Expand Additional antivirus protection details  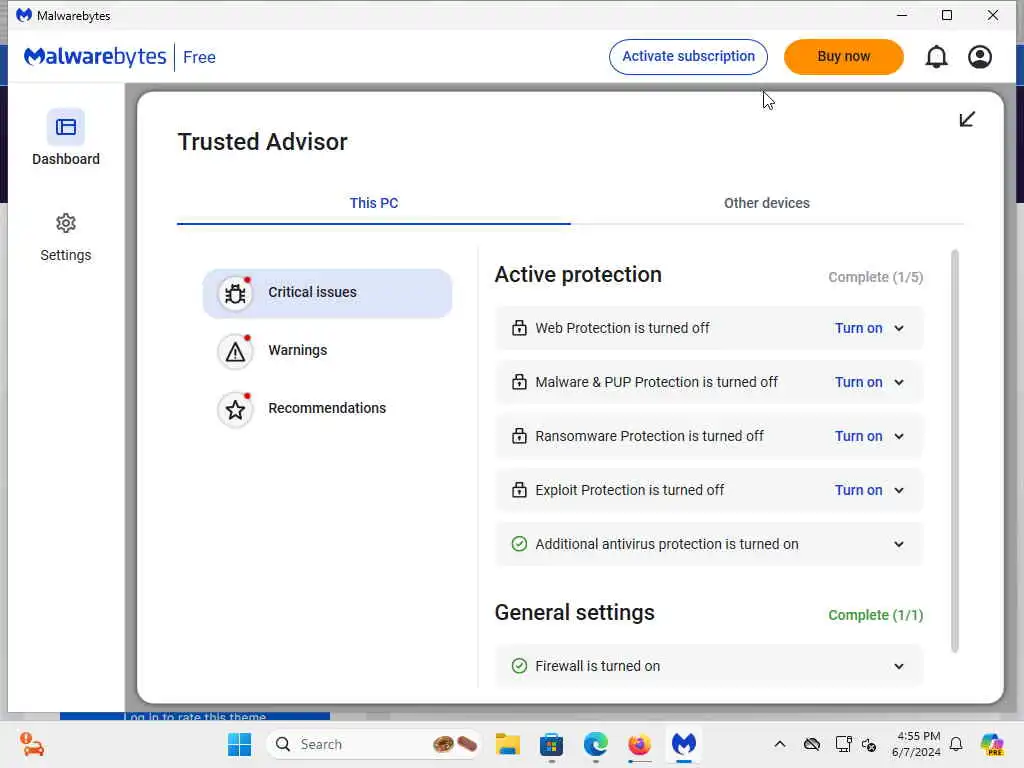899,544
